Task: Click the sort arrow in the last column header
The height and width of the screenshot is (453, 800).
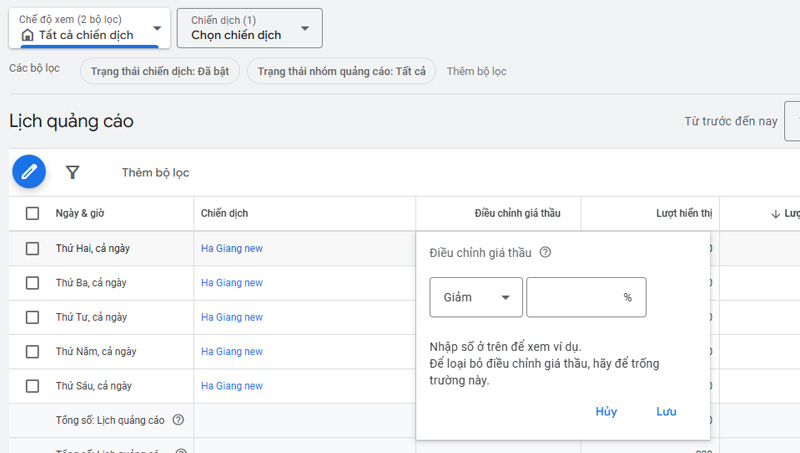Action: coord(775,214)
